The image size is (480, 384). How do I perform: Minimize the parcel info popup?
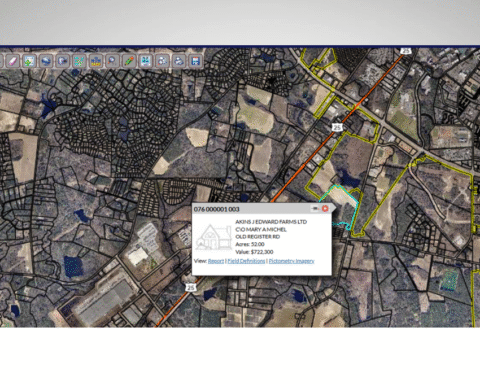315,209
